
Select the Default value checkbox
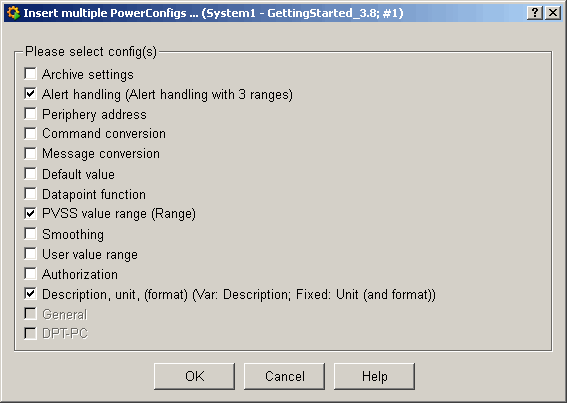(x=30, y=174)
